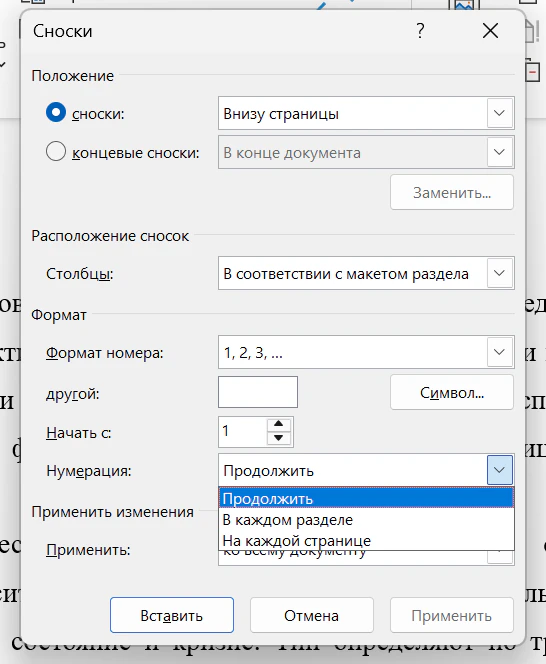Click the Применить button

click(x=452, y=615)
